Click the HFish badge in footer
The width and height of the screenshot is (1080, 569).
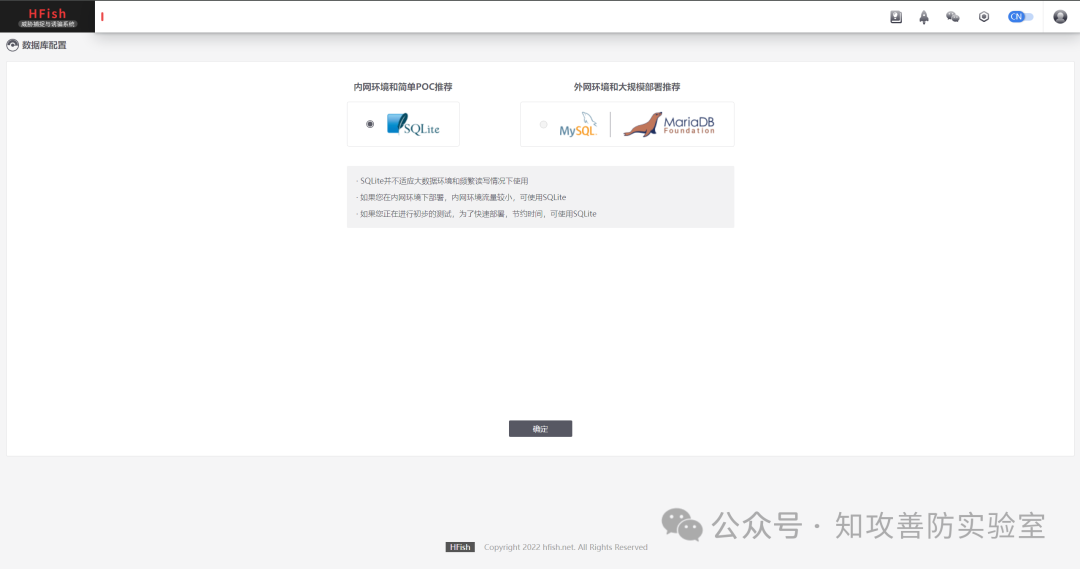coord(460,547)
